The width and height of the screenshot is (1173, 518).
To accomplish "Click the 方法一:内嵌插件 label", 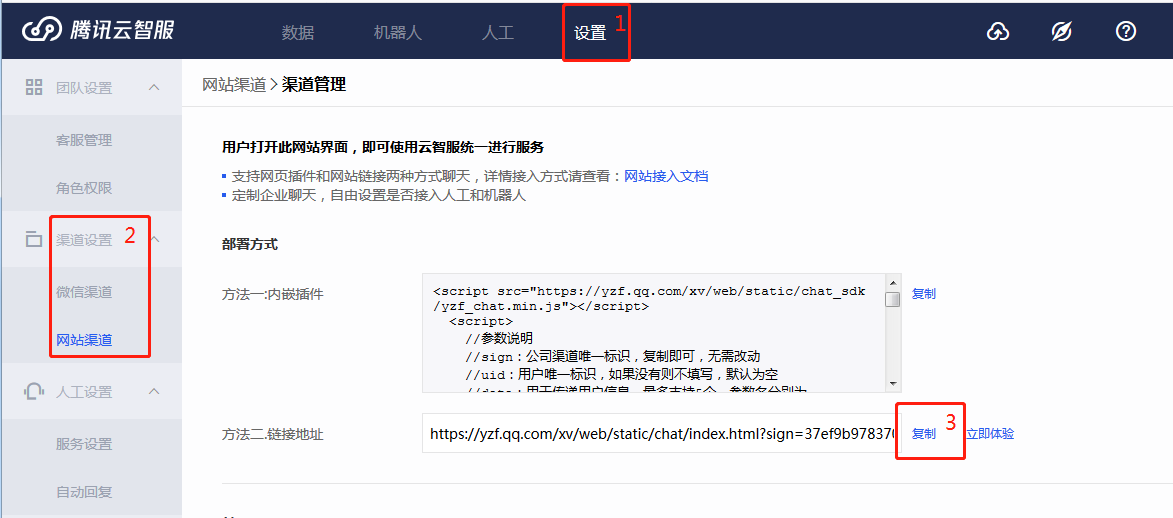I will [x=273, y=294].
